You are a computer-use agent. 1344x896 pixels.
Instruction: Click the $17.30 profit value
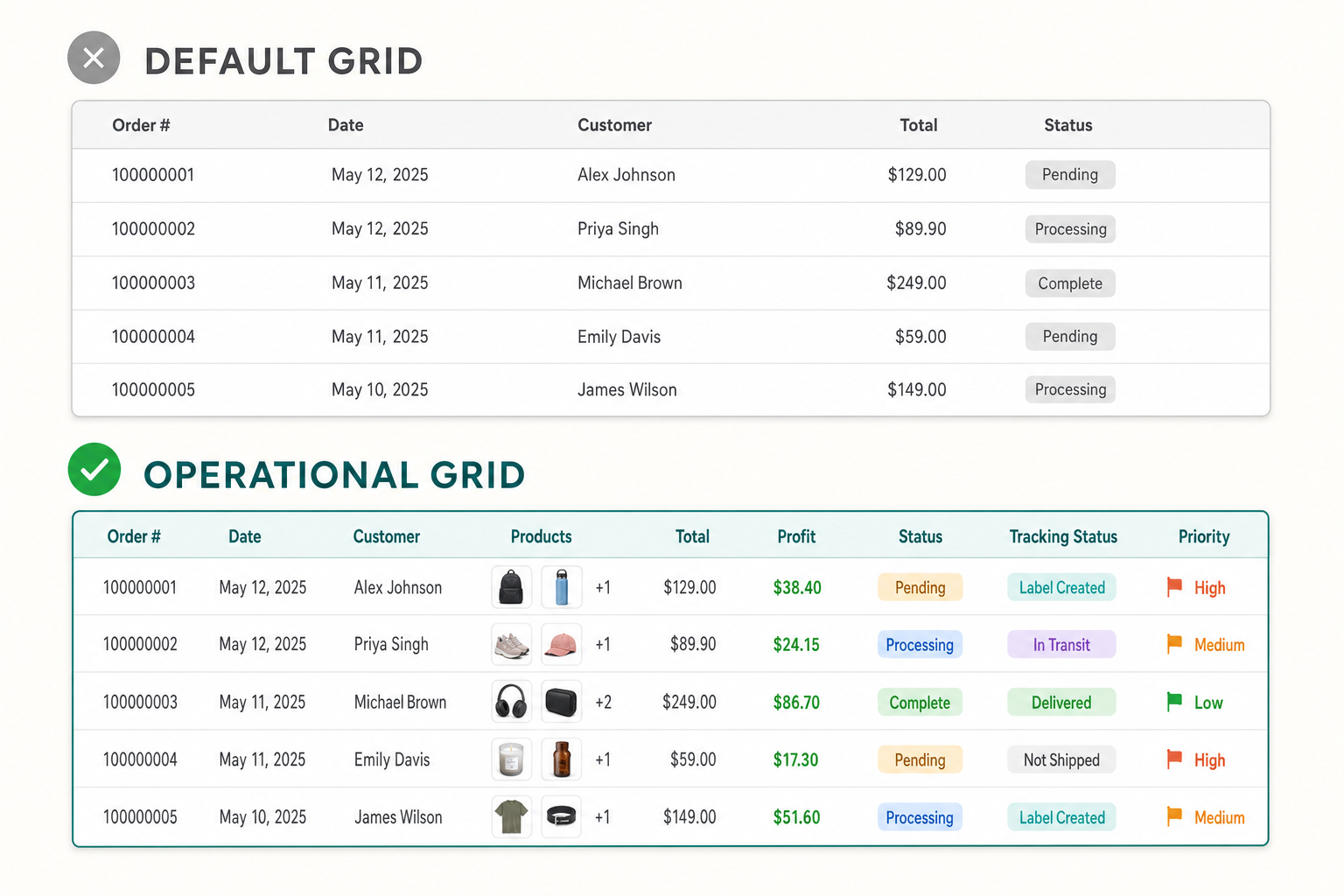(795, 759)
